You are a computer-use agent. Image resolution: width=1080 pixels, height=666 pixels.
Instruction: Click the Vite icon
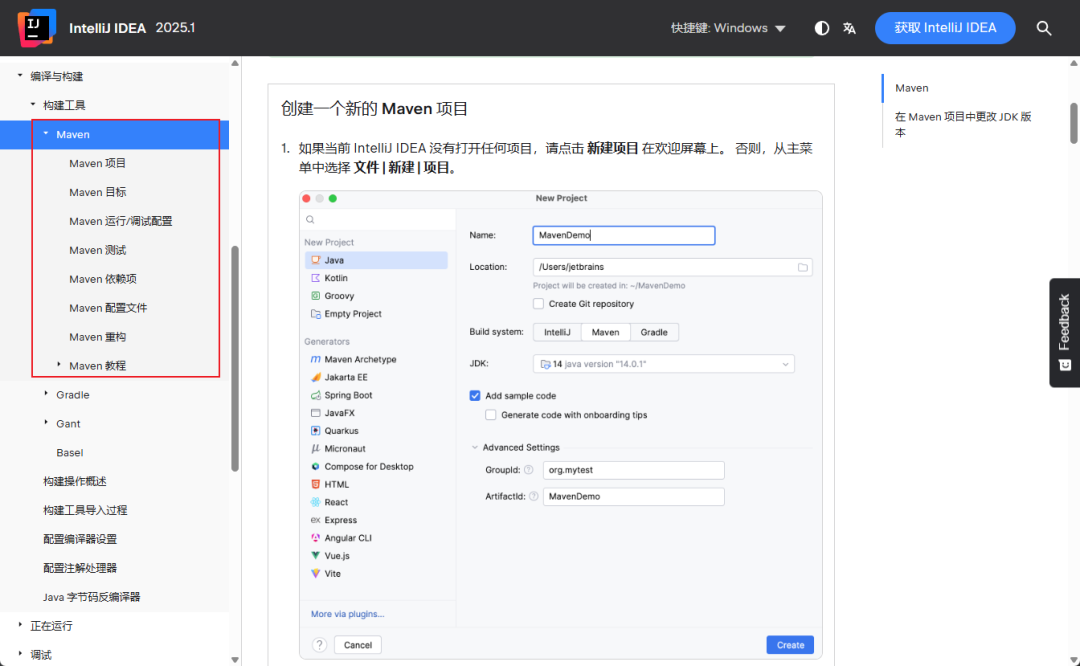315,574
